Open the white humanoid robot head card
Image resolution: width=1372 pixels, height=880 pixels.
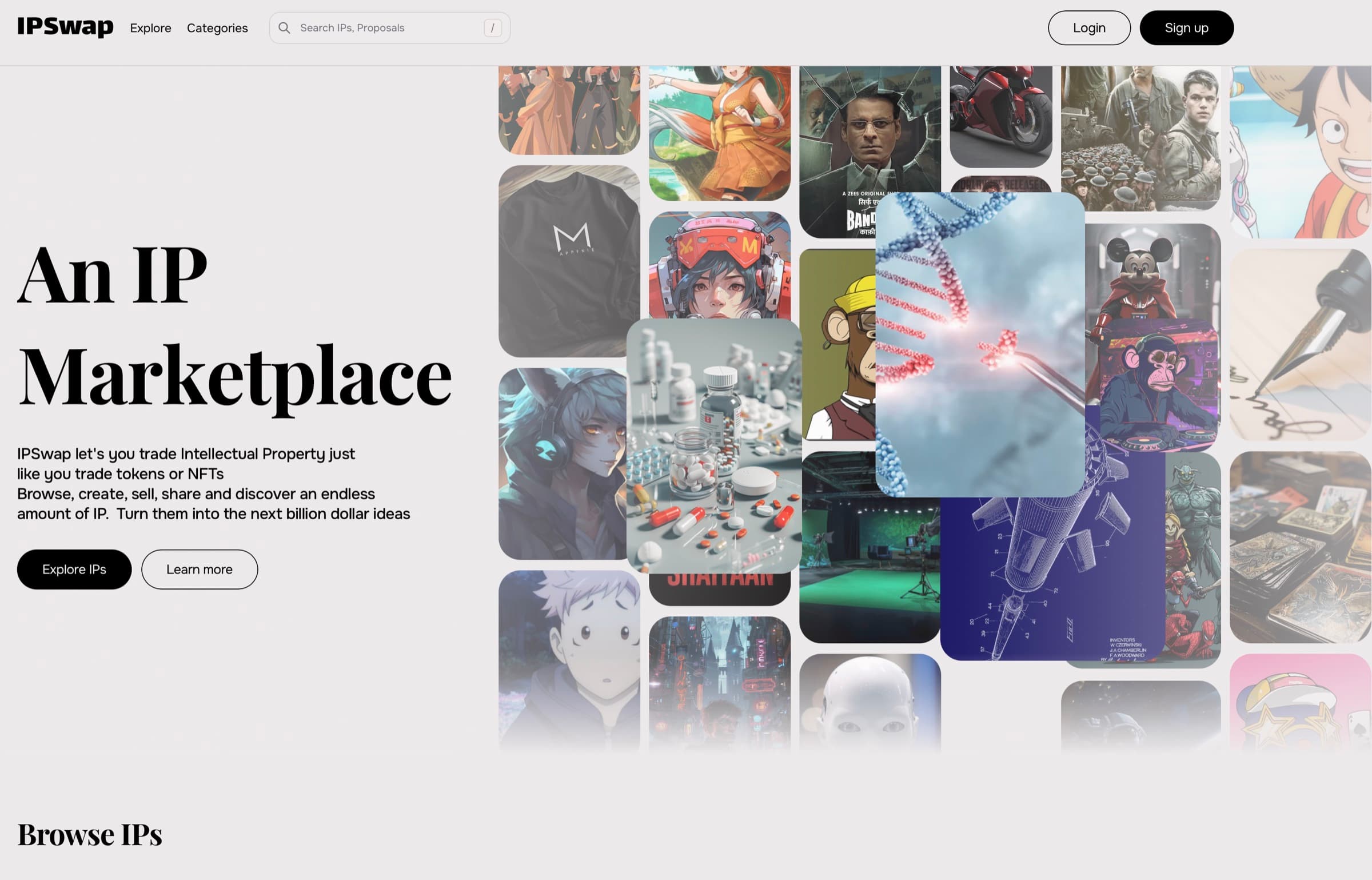click(870, 703)
